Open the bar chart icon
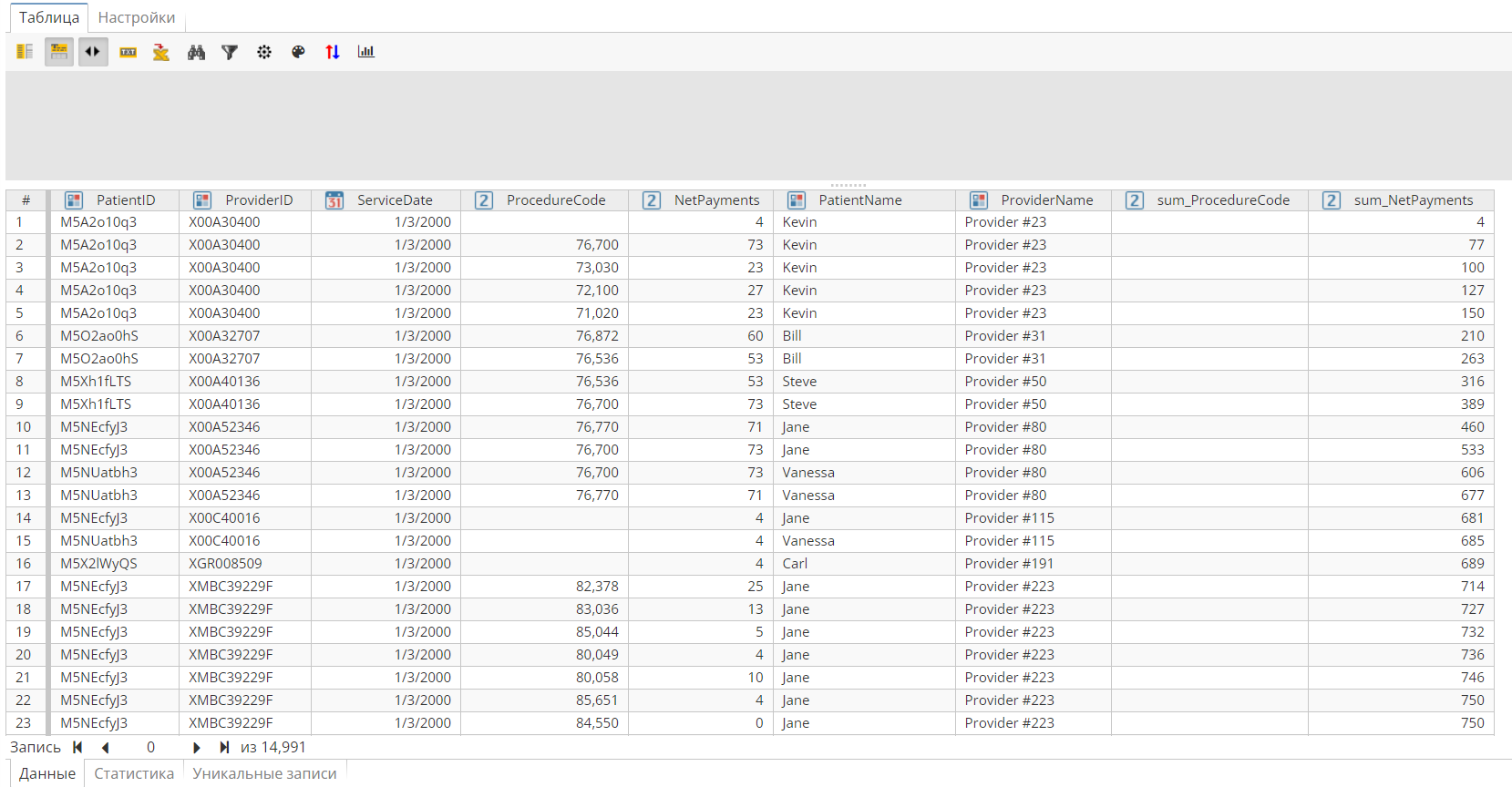 click(x=366, y=52)
